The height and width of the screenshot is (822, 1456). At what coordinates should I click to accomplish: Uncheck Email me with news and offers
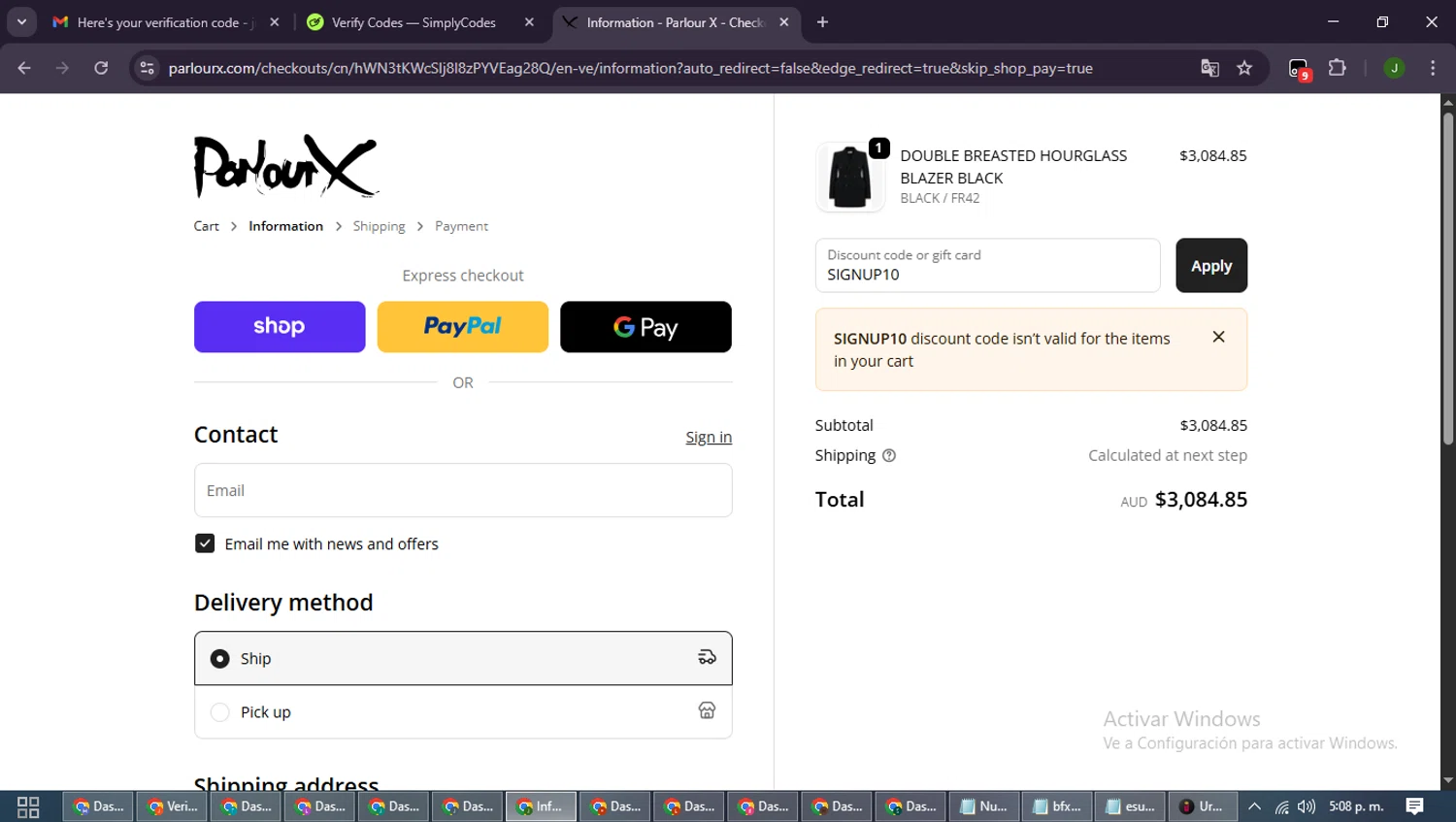tap(205, 543)
